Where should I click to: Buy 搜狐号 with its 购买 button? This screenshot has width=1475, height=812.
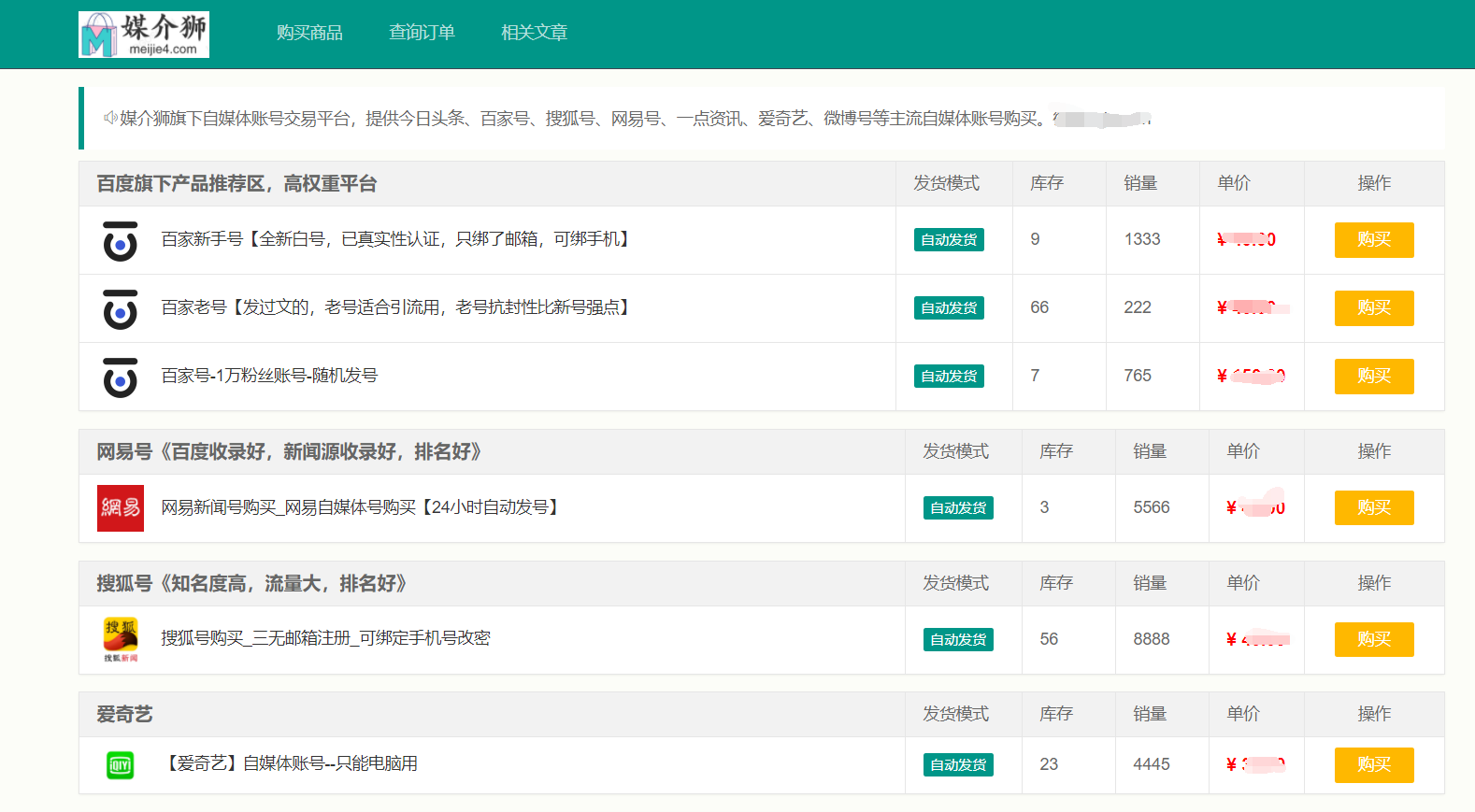[1374, 640]
